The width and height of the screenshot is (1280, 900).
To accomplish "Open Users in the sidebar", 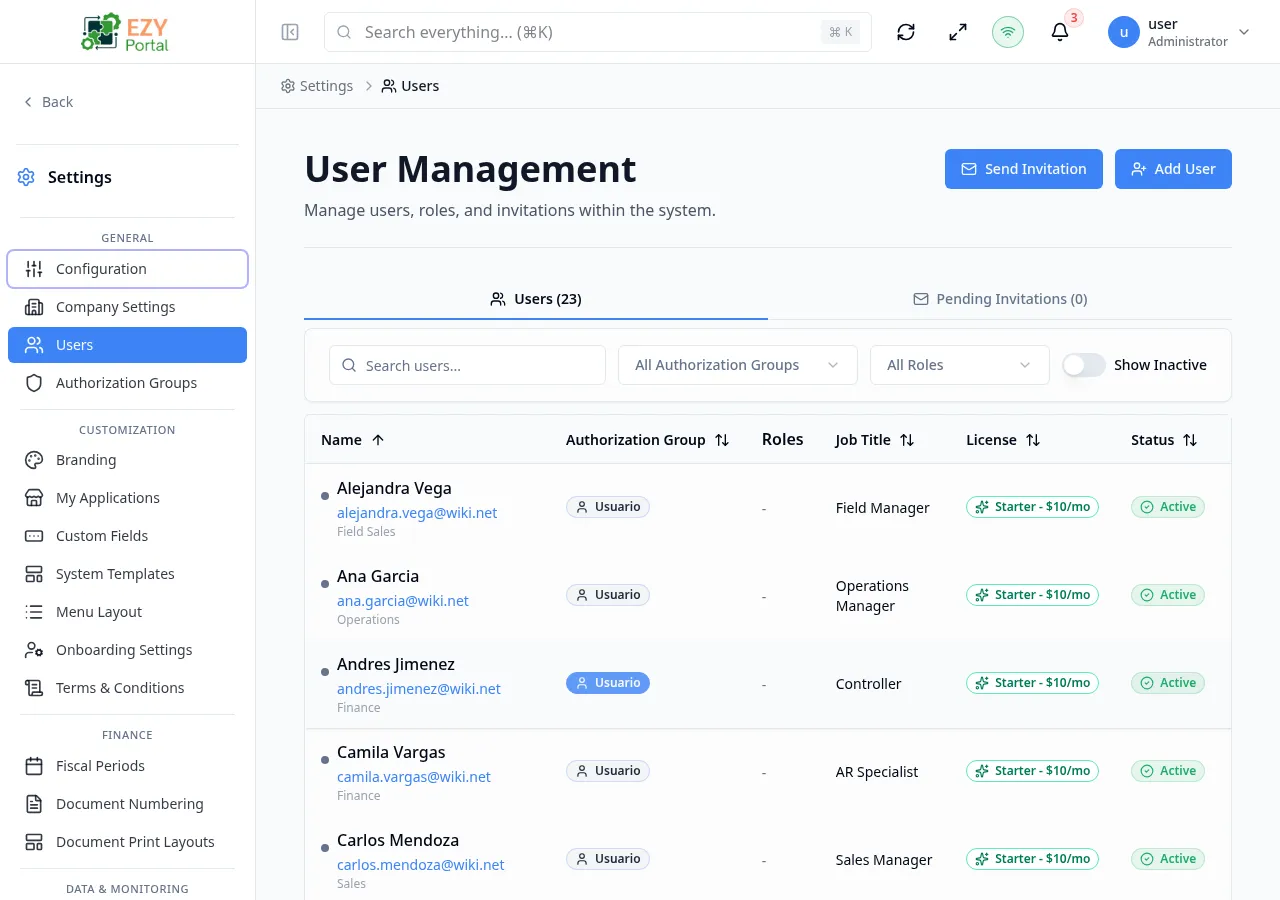I will (x=127, y=345).
